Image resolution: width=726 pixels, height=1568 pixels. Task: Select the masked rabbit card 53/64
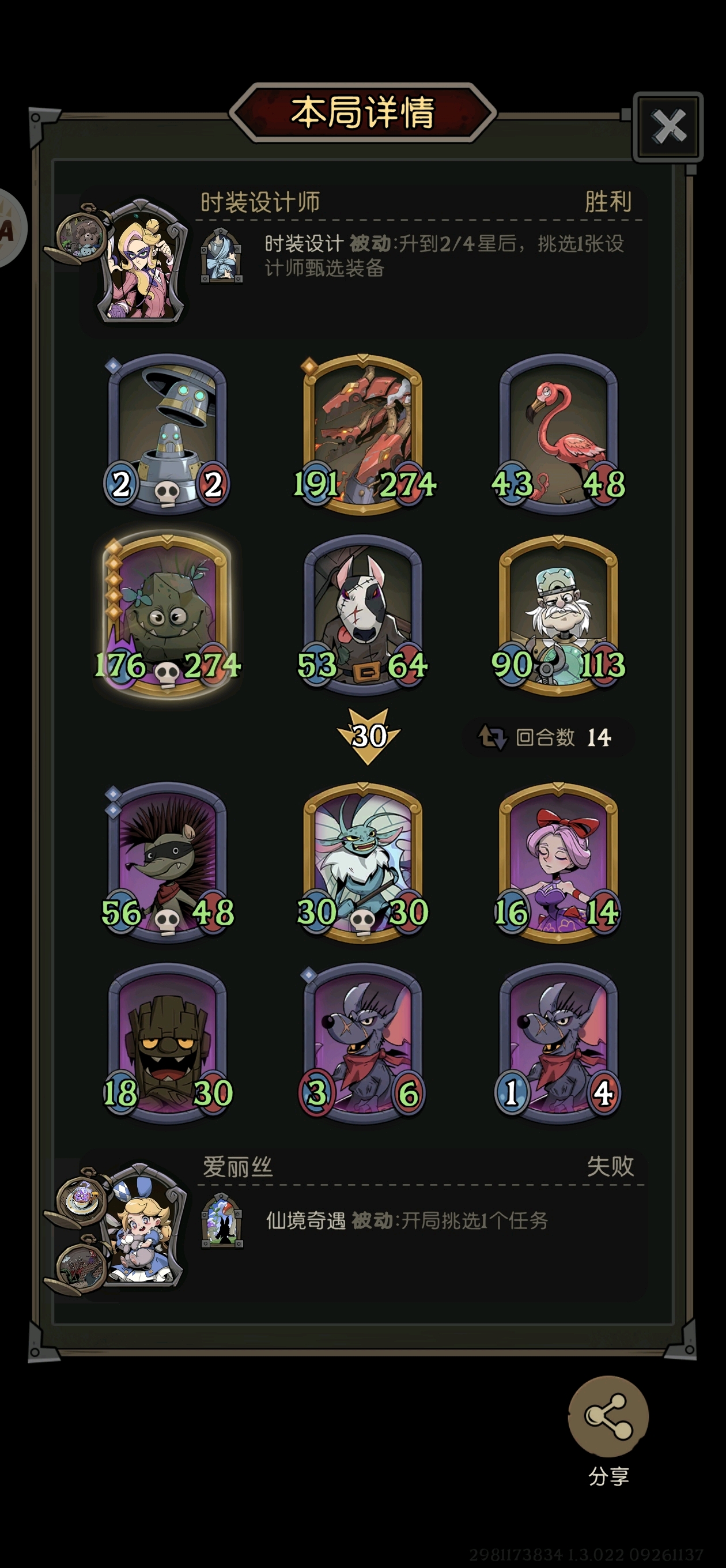(x=364, y=615)
